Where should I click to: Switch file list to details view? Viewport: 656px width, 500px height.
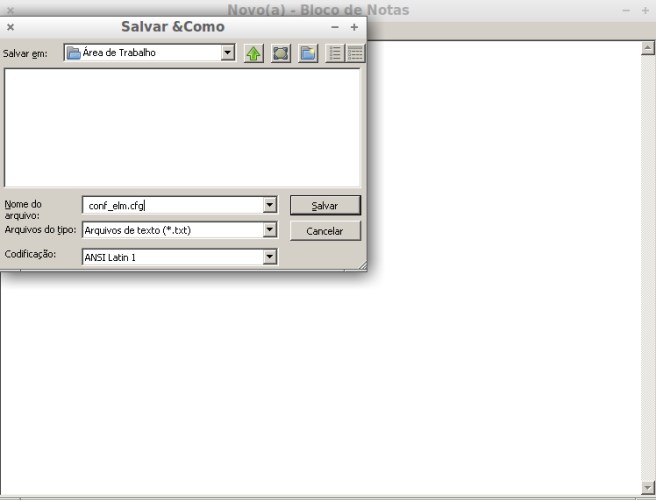(355, 53)
